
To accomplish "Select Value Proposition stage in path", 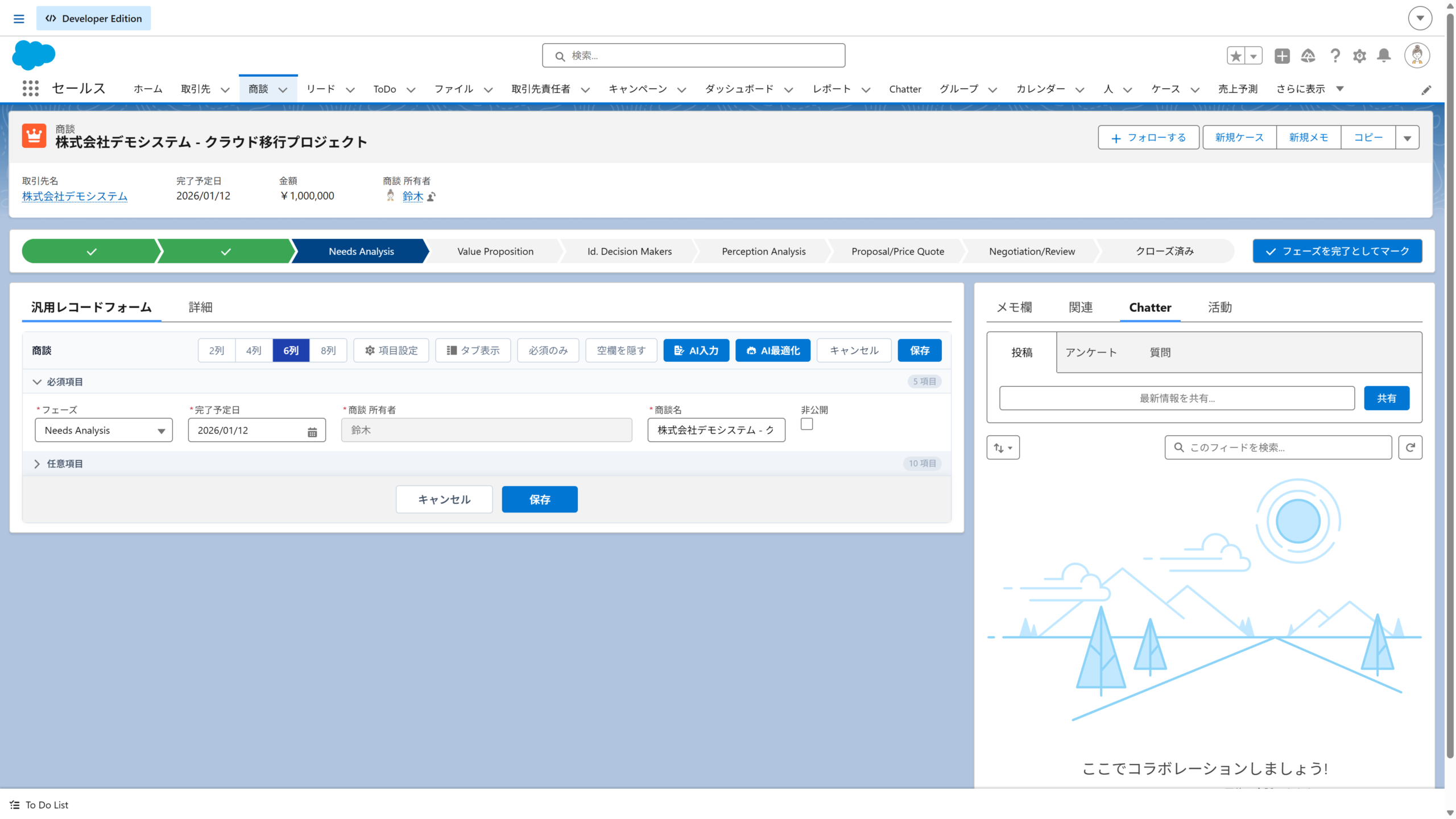I will (x=495, y=251).
